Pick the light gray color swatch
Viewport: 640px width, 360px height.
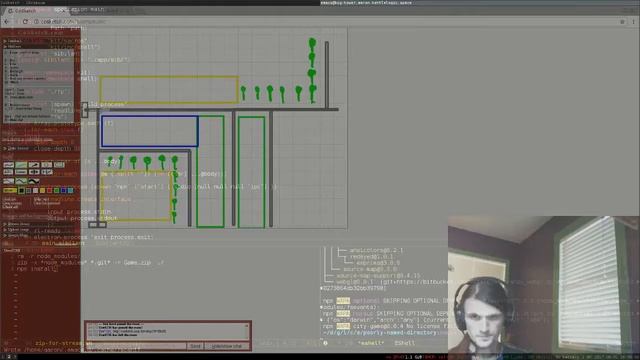(x=36, y=190)
